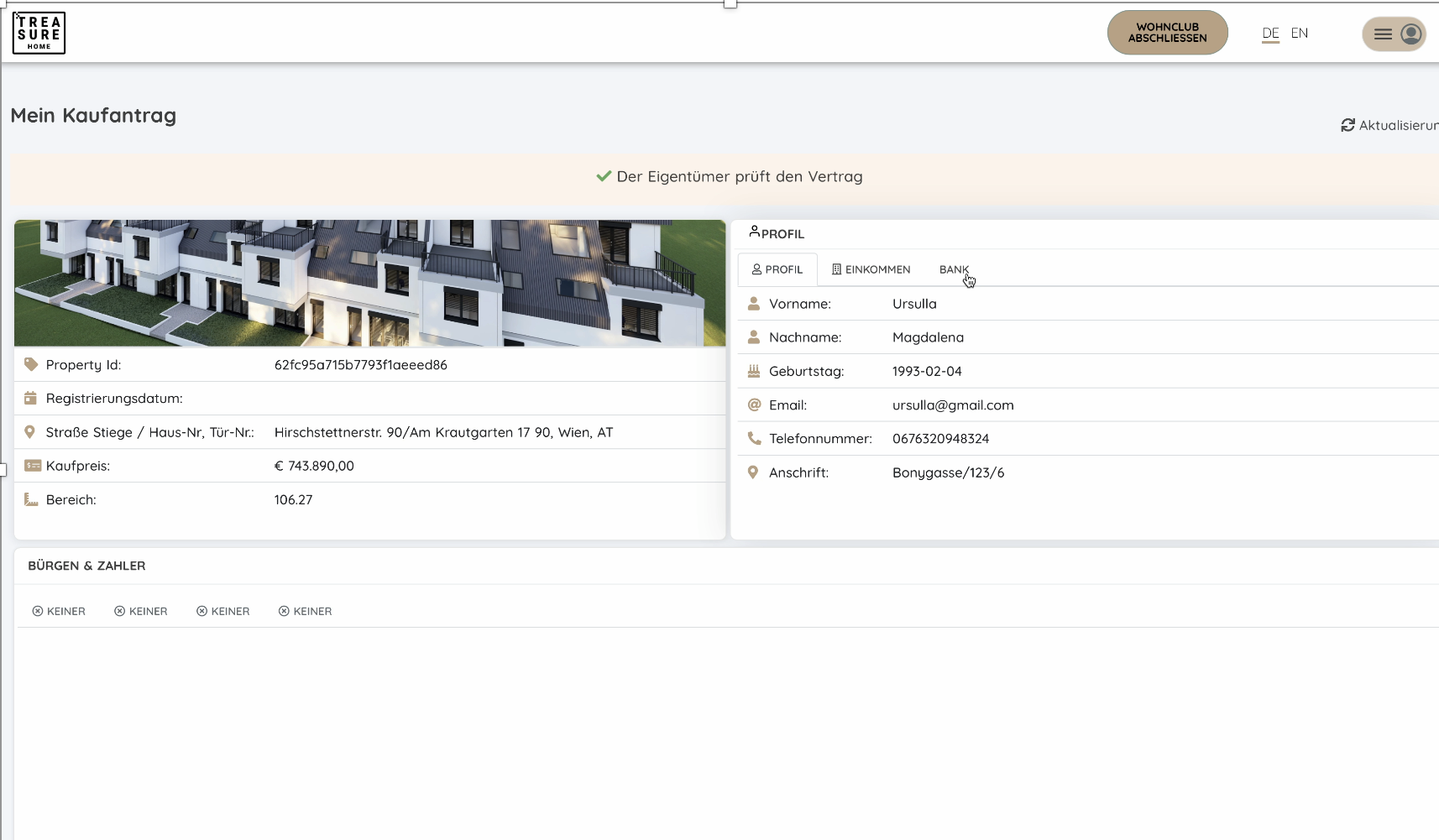
Task: Select the fourth KEINER tab
Action: [306, 611]
